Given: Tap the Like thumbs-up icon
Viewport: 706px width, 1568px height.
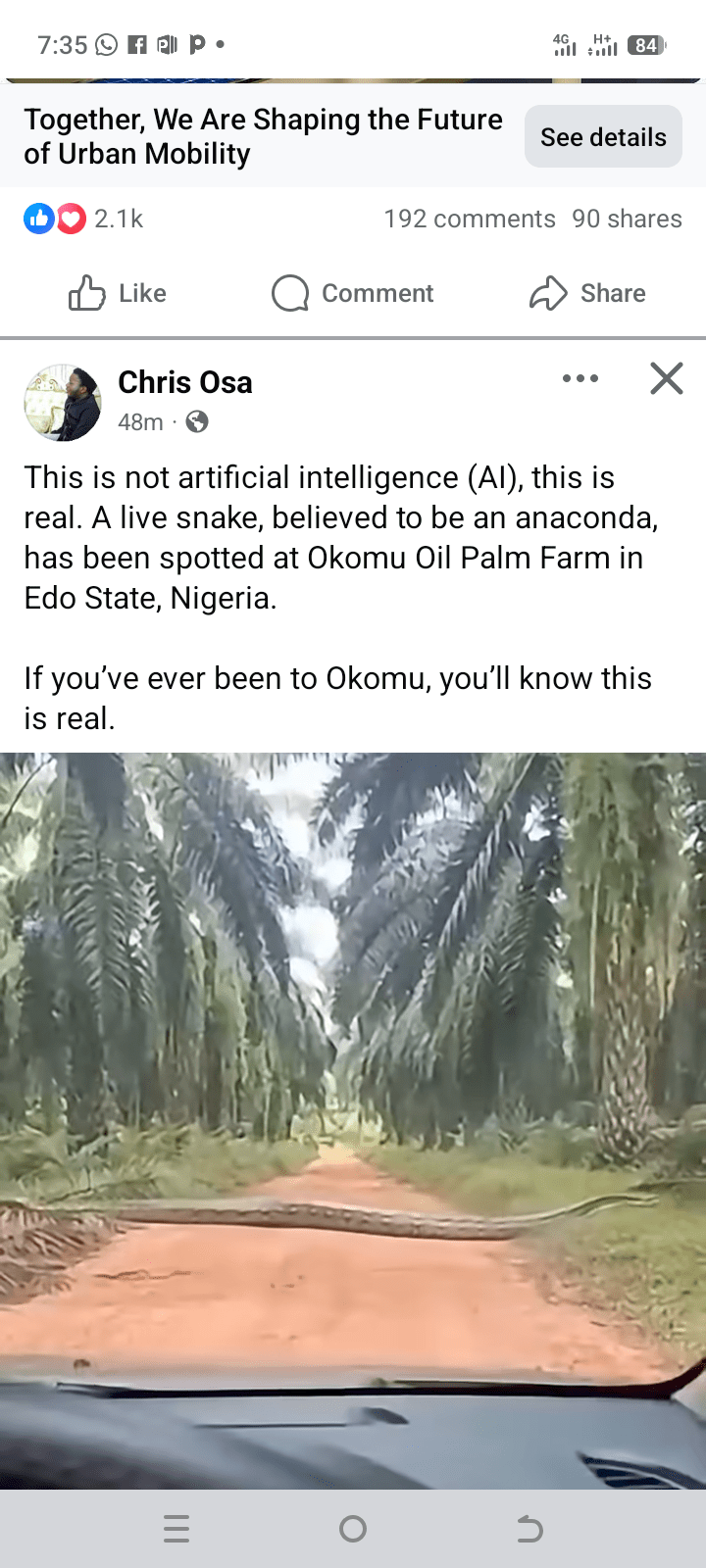Looking at the screenshot, I should click(x=86, y=293).
